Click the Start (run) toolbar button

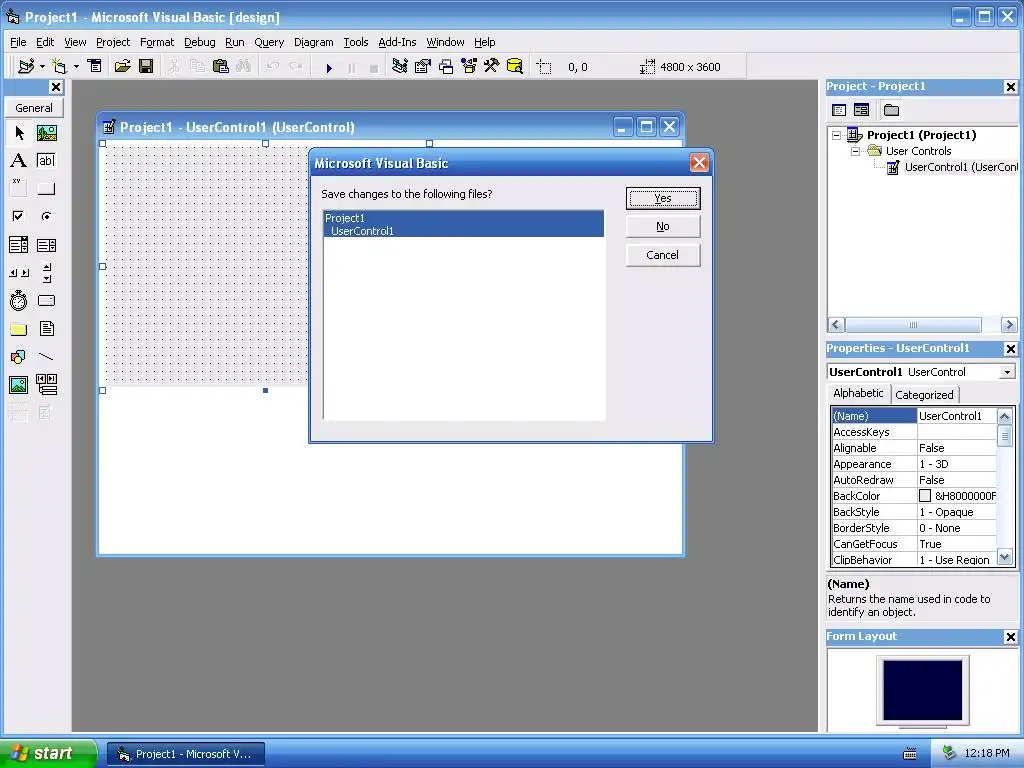point(329,67)
